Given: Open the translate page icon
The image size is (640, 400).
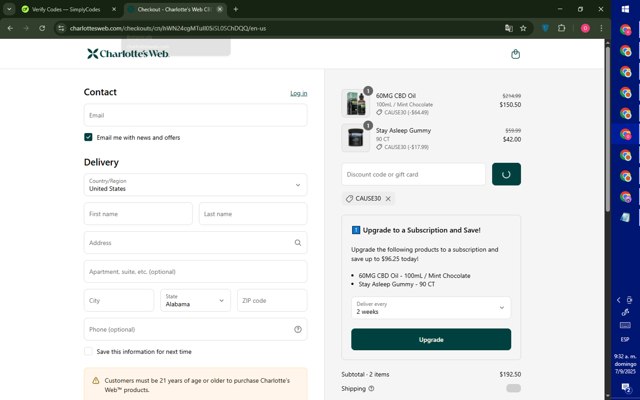Looking at the screenshot, I should point(509,28).
